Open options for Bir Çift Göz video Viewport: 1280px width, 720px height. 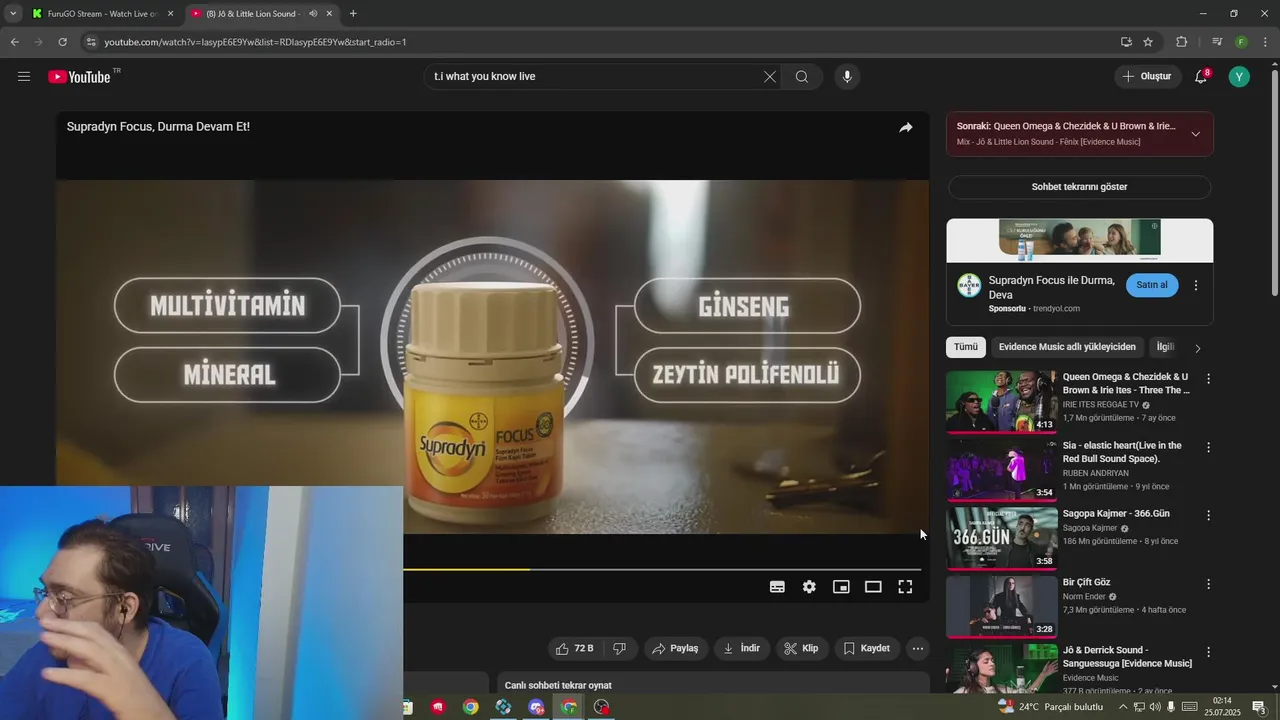(1208, 583)
